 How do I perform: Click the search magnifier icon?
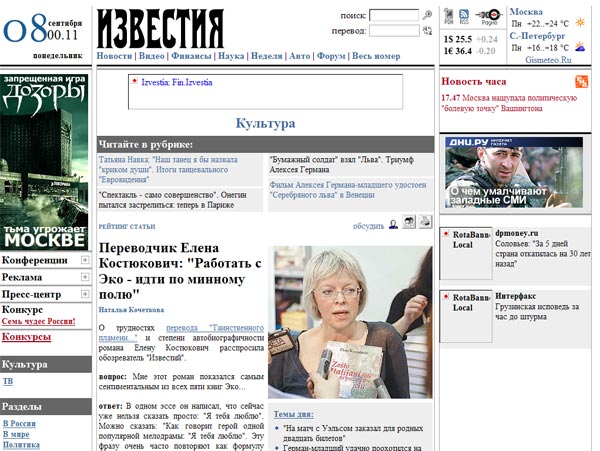tap(427, 15)
